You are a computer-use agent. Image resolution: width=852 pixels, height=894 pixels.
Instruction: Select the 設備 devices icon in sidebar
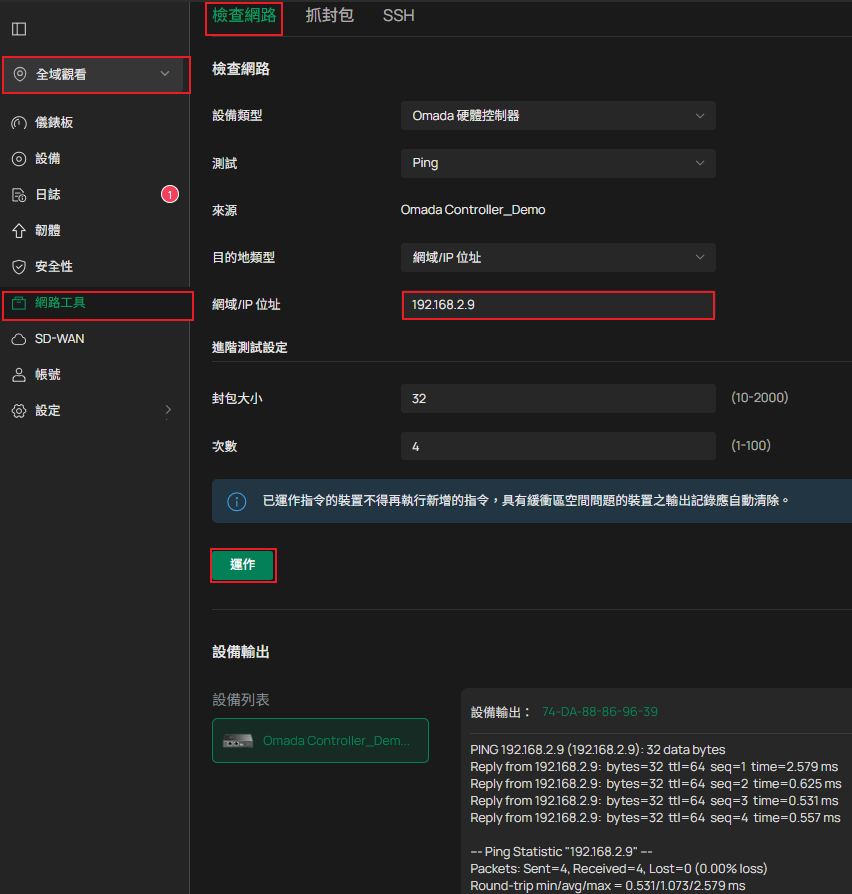pos(19,159)
